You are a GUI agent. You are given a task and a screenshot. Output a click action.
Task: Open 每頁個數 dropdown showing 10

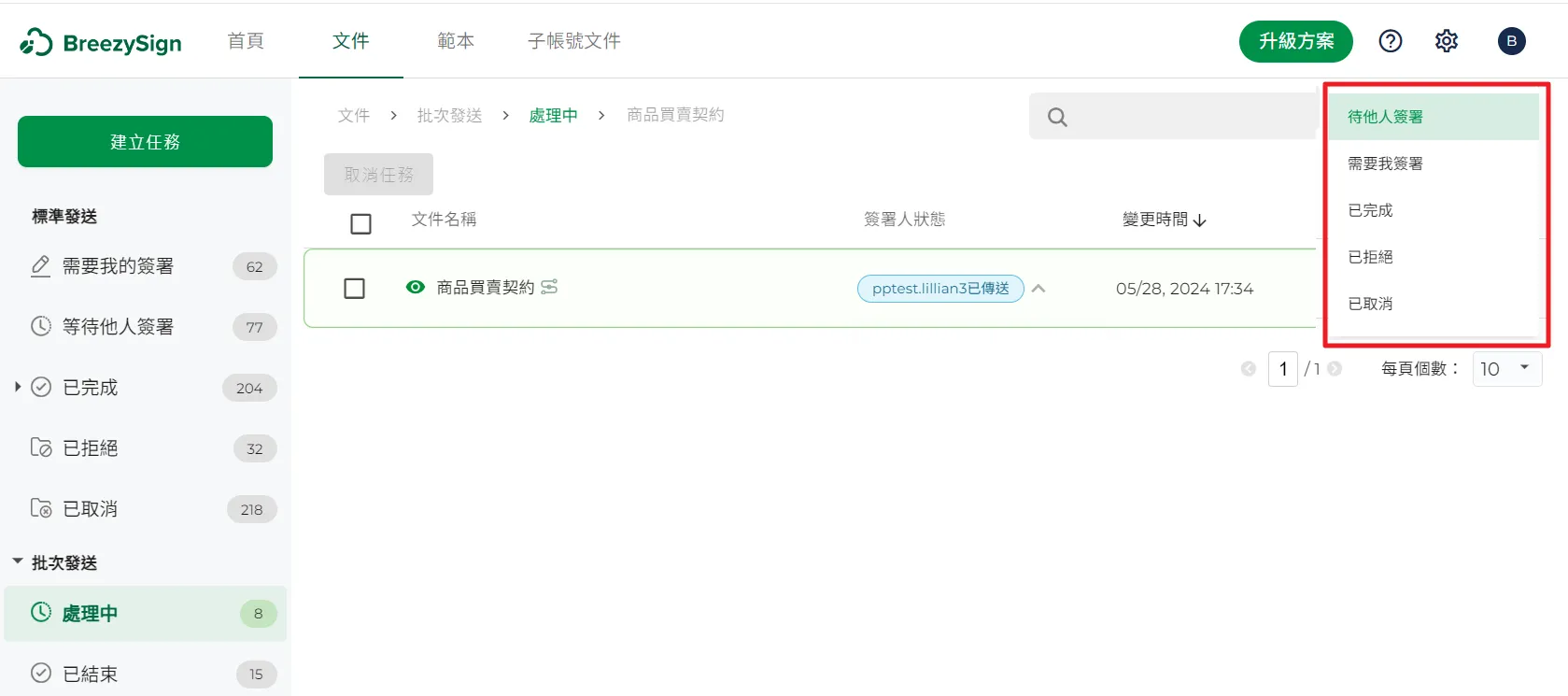point(1506,369)
